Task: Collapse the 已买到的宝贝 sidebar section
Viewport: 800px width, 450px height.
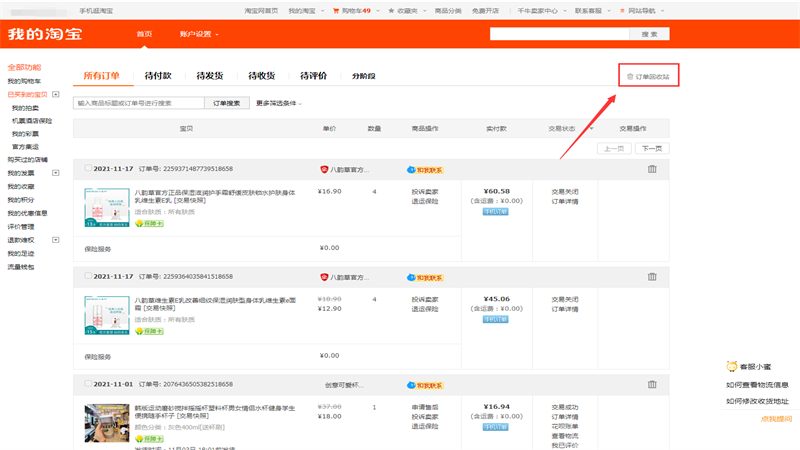Action: point(56,94)
